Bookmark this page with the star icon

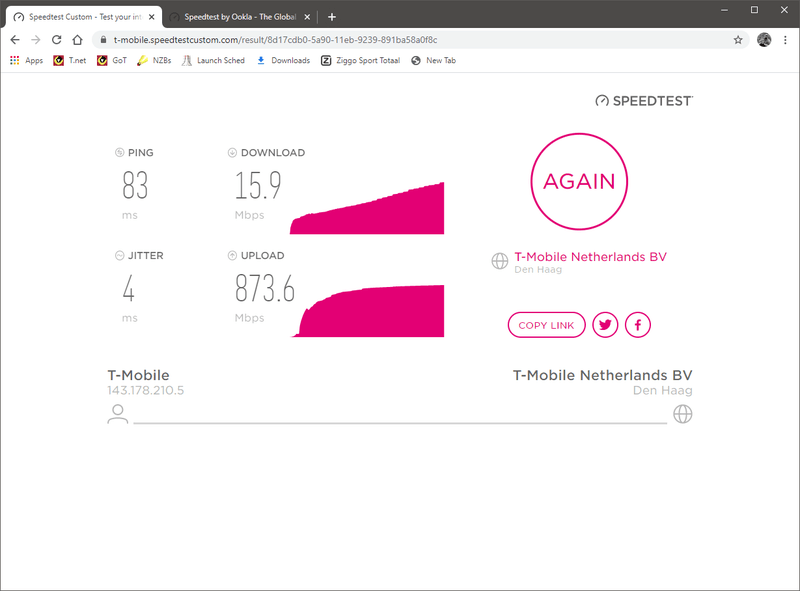738,40
